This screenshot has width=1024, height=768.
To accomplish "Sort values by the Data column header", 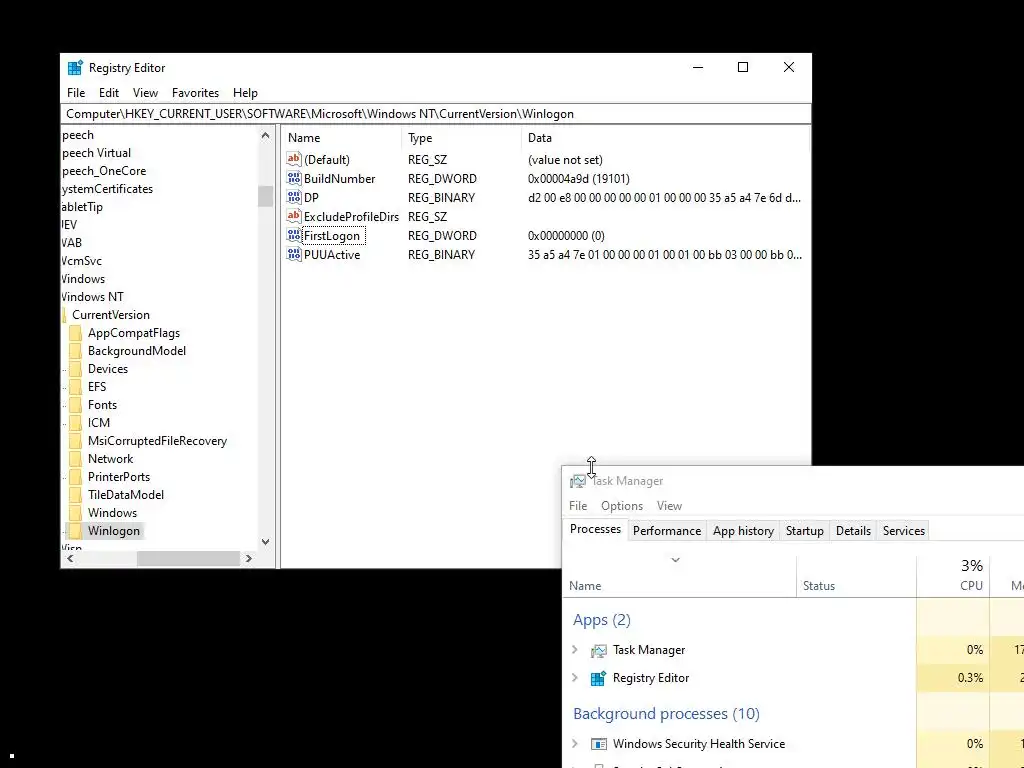I will click(666, 138).
